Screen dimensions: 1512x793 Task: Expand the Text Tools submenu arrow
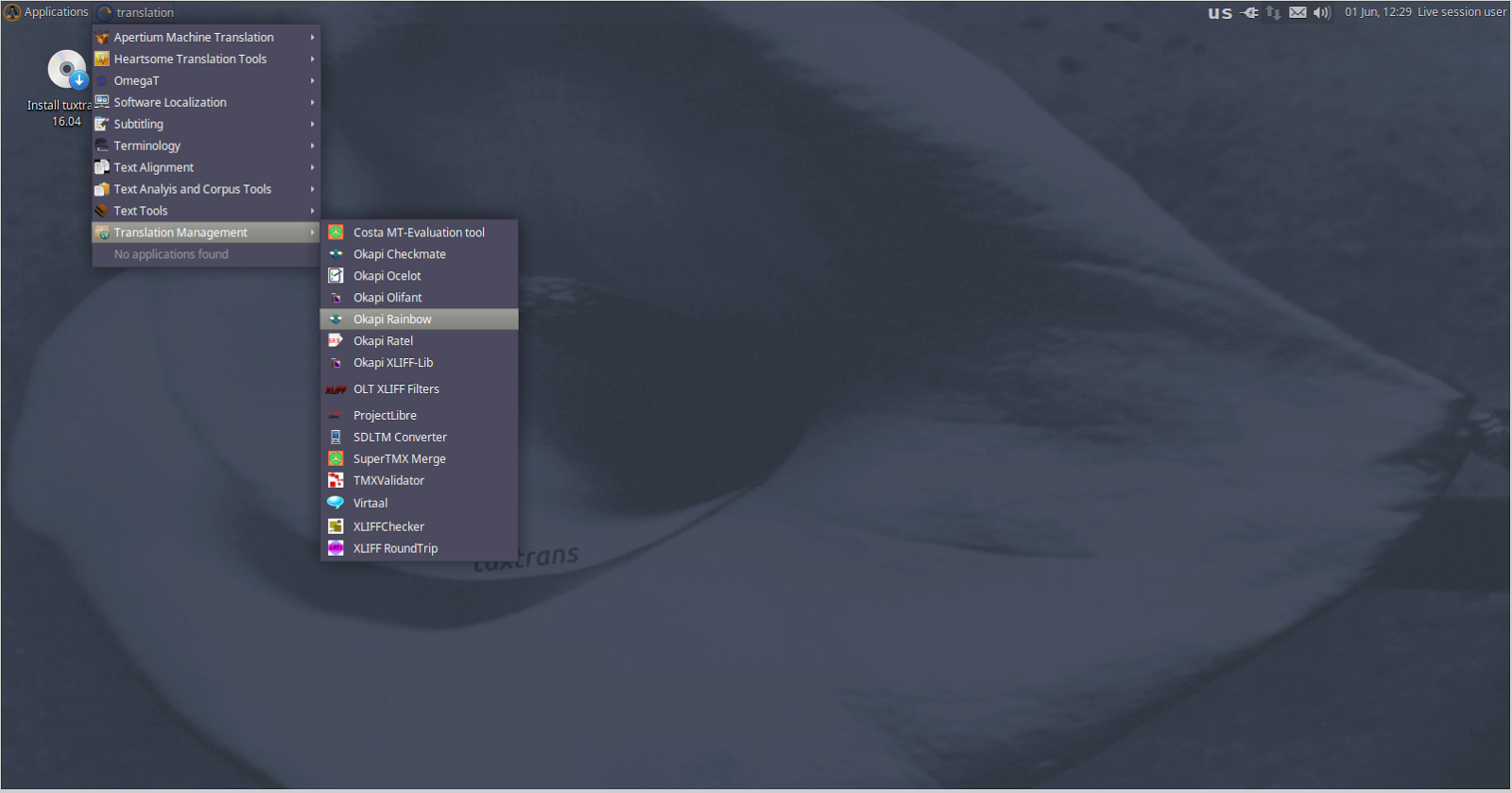pyautogui.click(x=312, y=211)
